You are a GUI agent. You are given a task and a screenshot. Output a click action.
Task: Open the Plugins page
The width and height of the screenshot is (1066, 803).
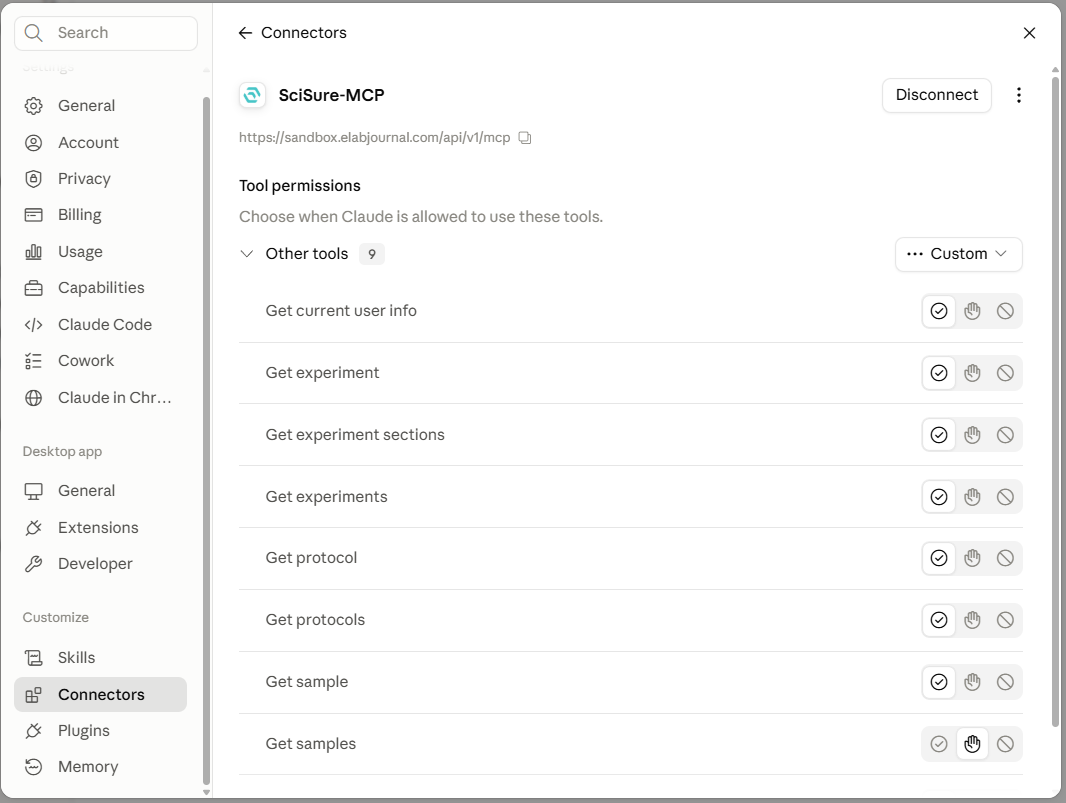click(x=101, y=731)
